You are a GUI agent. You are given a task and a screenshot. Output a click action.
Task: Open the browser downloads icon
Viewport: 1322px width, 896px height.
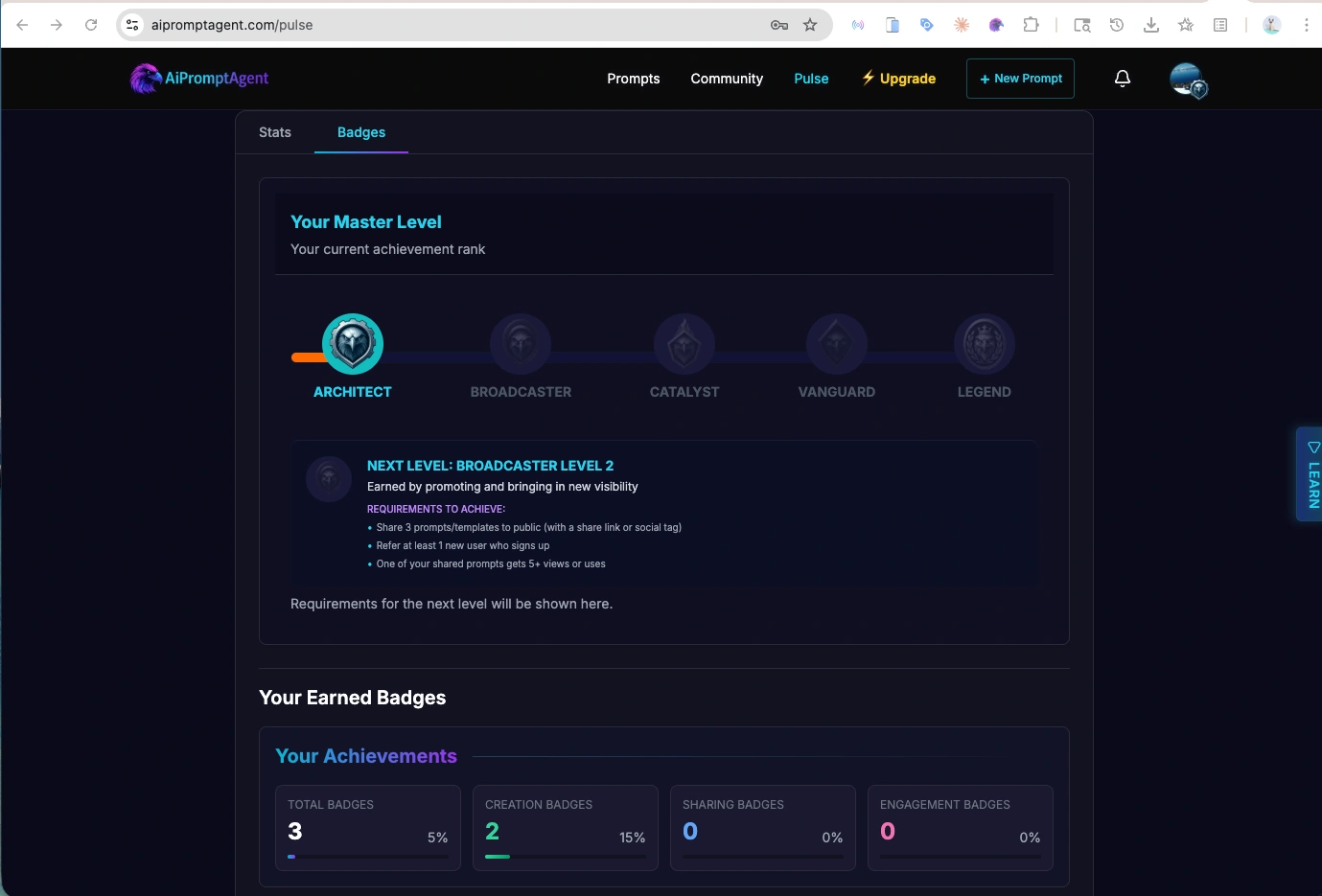point(1151,25)
